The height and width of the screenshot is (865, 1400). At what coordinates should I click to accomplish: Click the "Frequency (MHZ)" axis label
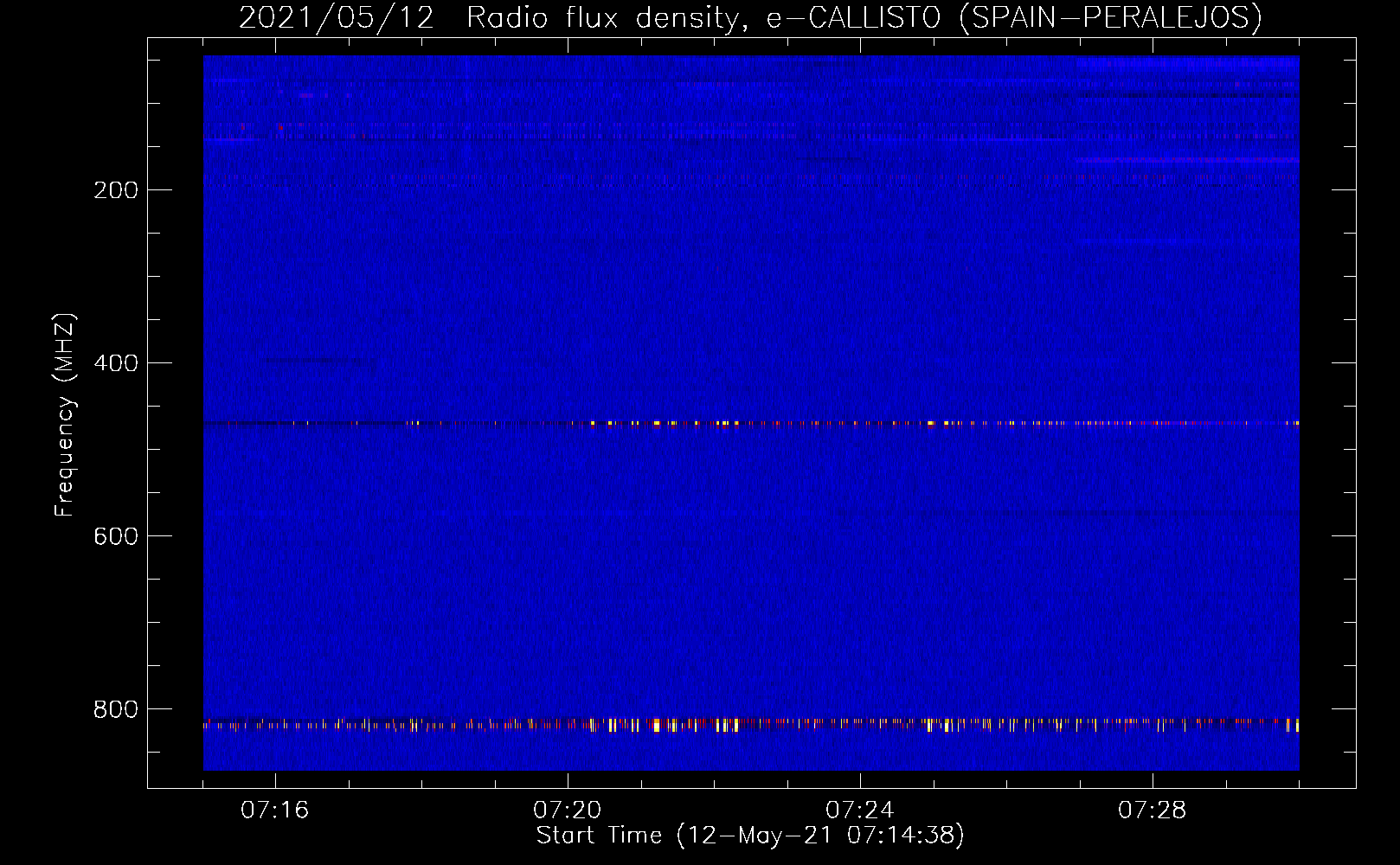coord(65,415)
